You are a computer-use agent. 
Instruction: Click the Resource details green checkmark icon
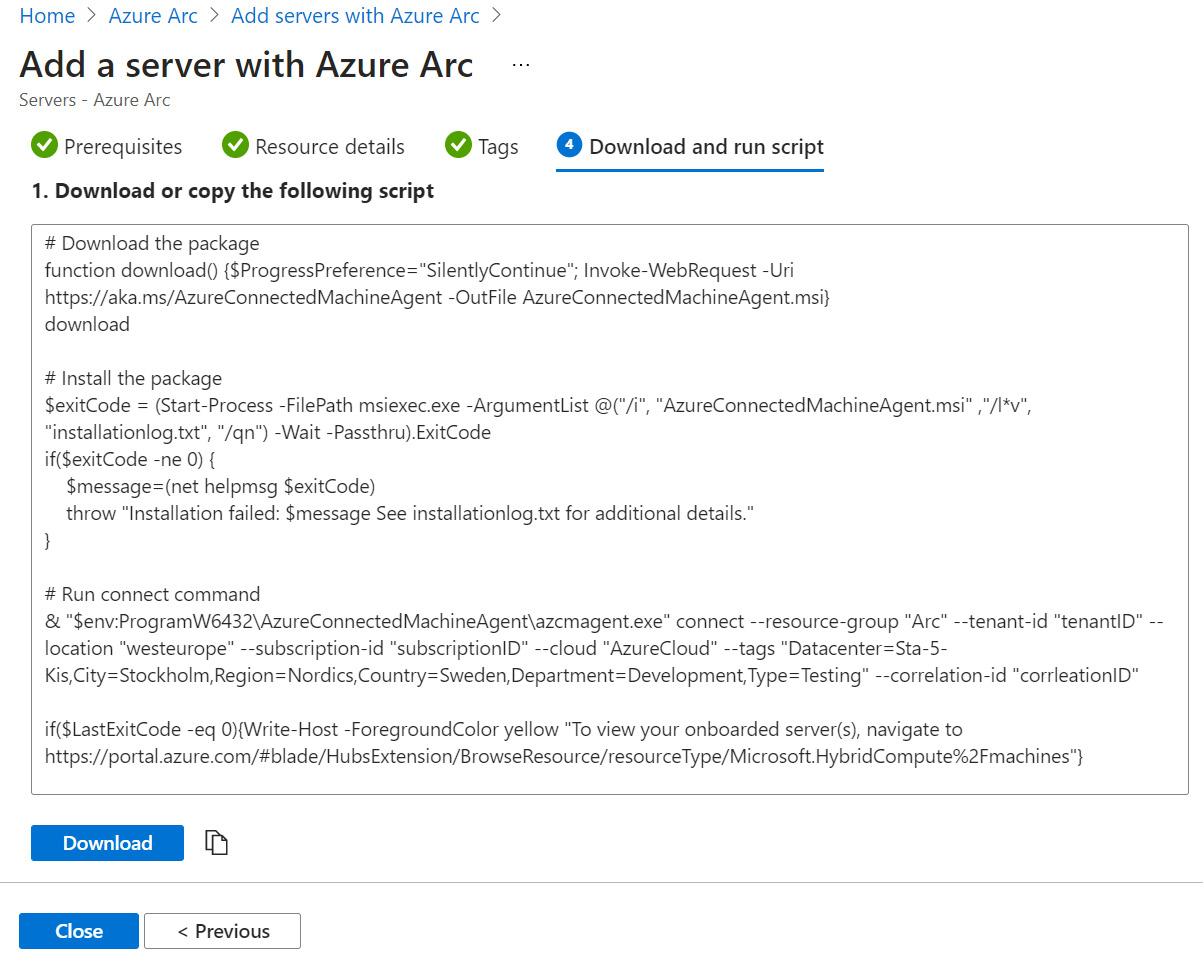235,146
